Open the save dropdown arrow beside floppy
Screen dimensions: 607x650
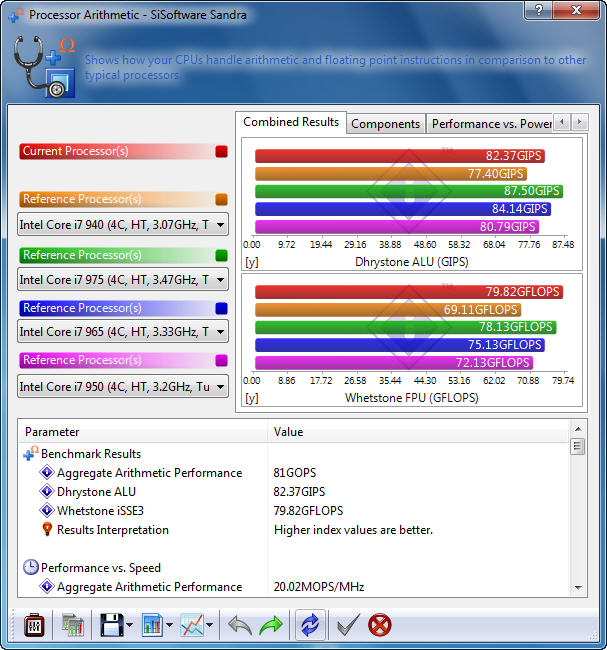point(129,625)
